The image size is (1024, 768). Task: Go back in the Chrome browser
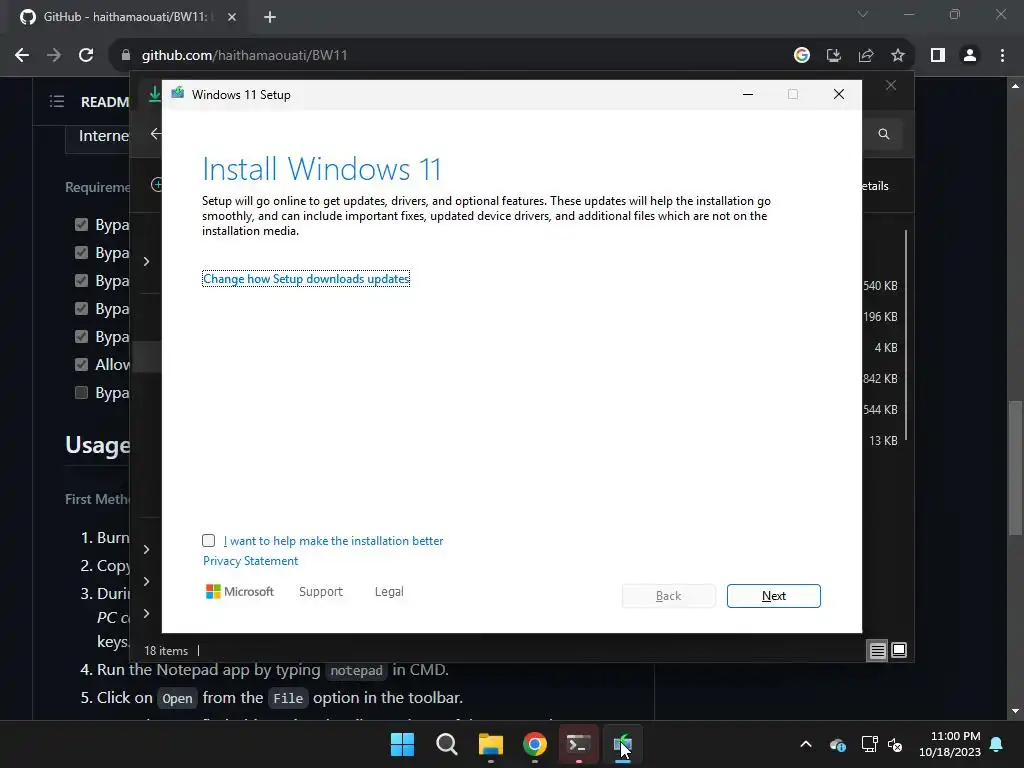[22, 56]
